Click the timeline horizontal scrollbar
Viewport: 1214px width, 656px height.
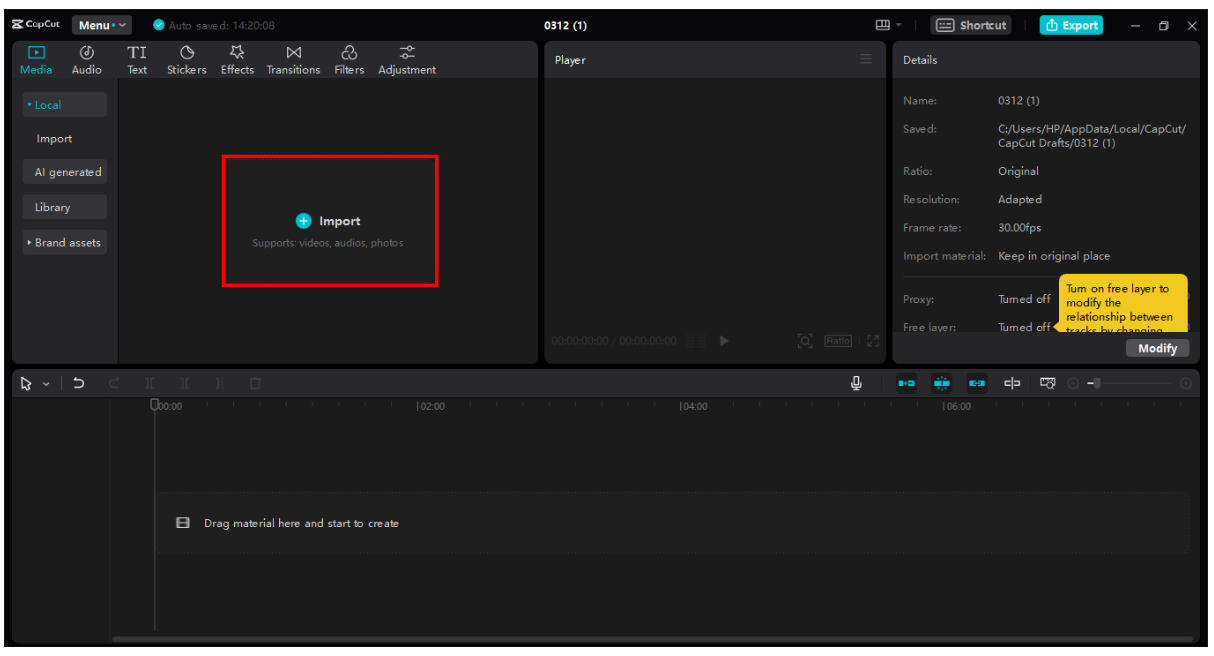click(652, 639)
